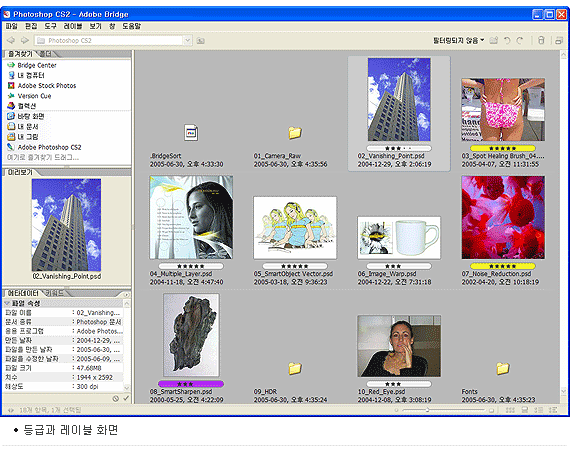This screenshot has height=451, width=570.
Task: Open 내 컴퓨터 in favorites panel
Action: click(x=26, y=76)
